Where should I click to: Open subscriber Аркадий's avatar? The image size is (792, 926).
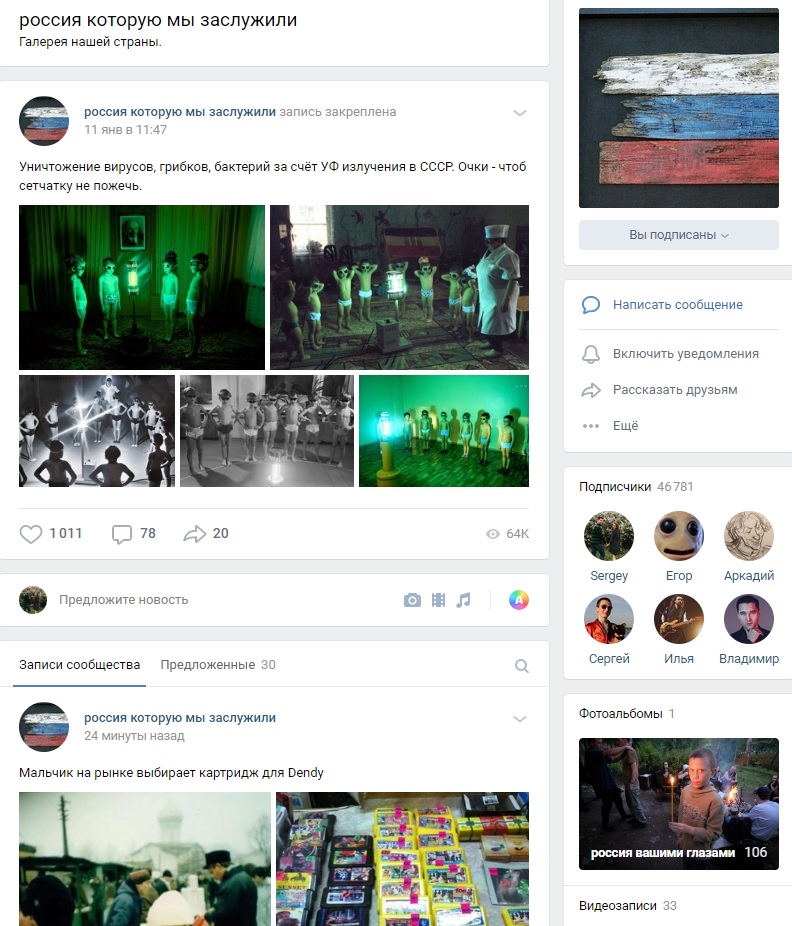(749, 536)
